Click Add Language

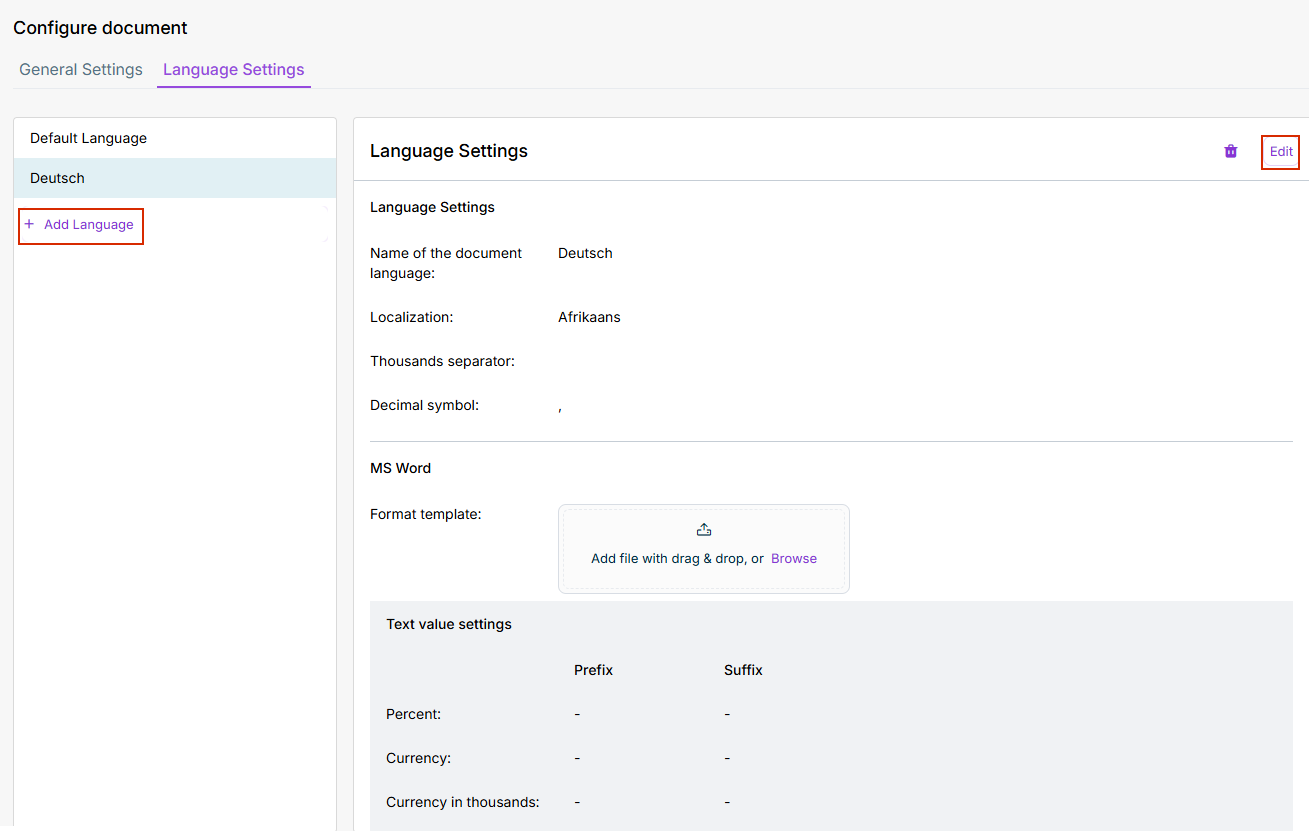81,225
